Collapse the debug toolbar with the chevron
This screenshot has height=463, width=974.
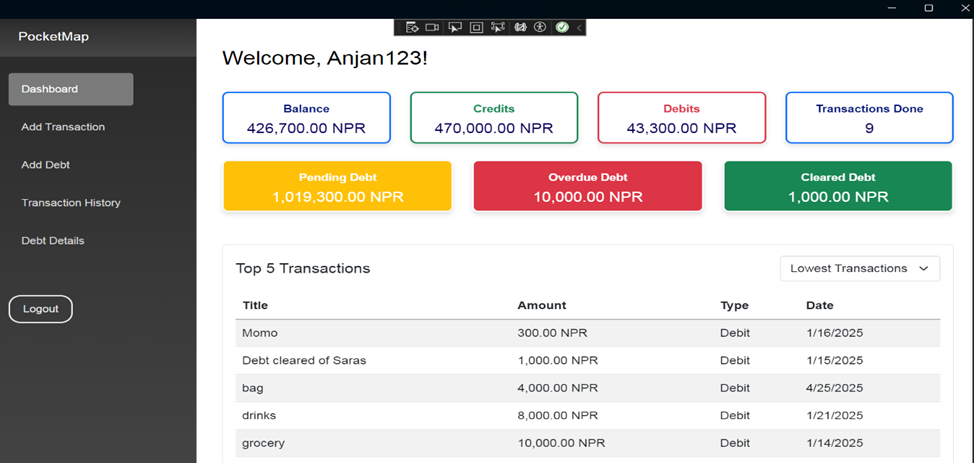[x=579, y=27]
